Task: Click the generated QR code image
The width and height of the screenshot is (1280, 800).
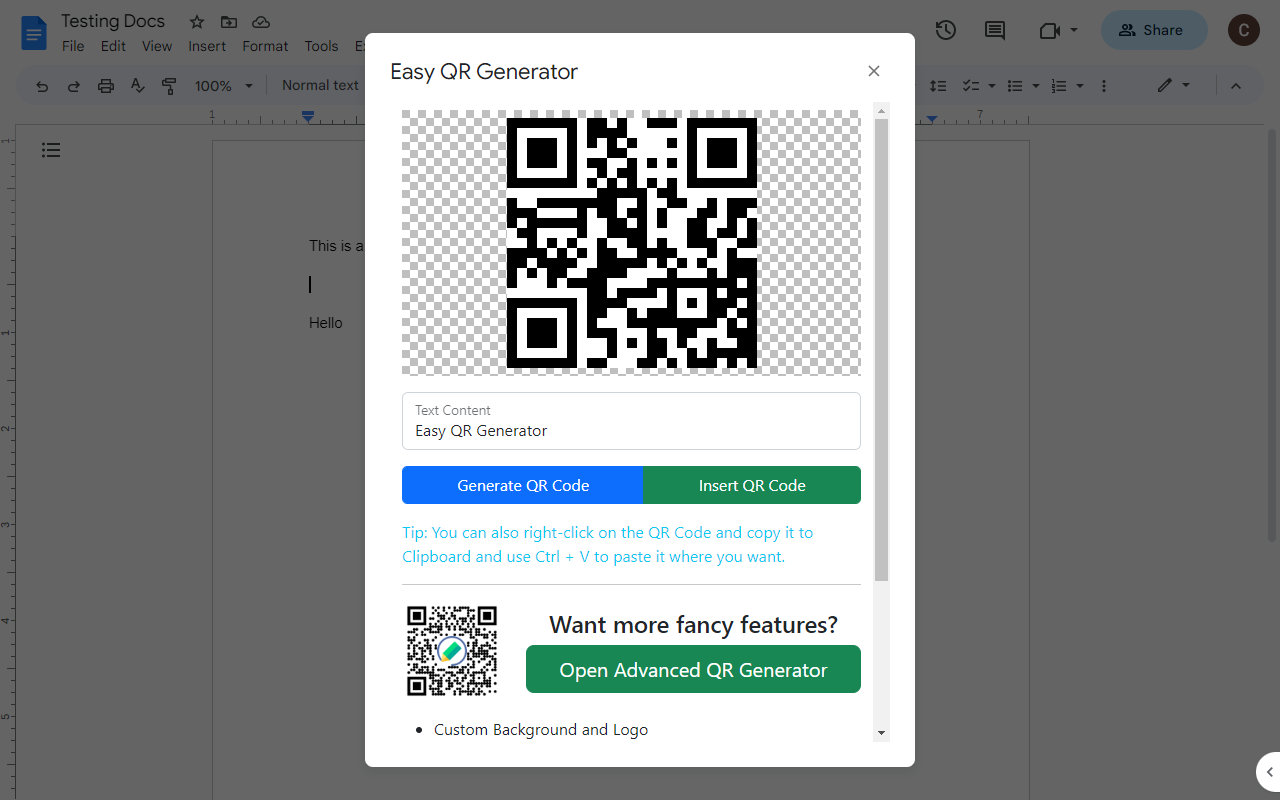Action: 631,242
